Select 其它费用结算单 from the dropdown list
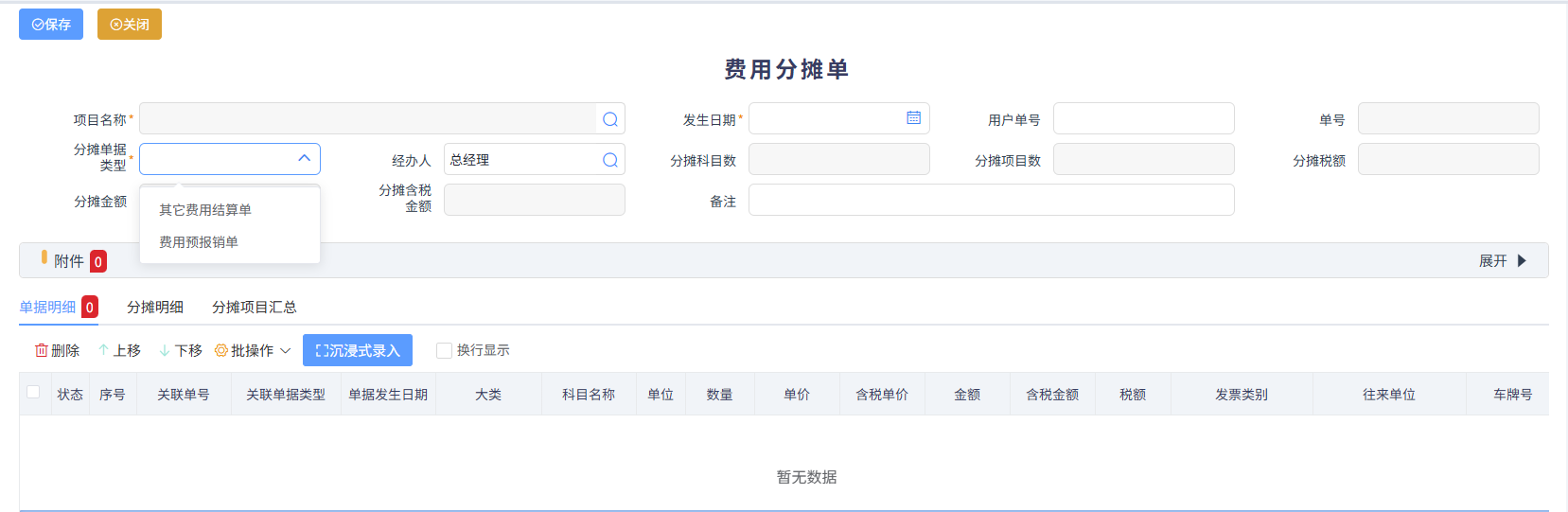 pos(205,210)
